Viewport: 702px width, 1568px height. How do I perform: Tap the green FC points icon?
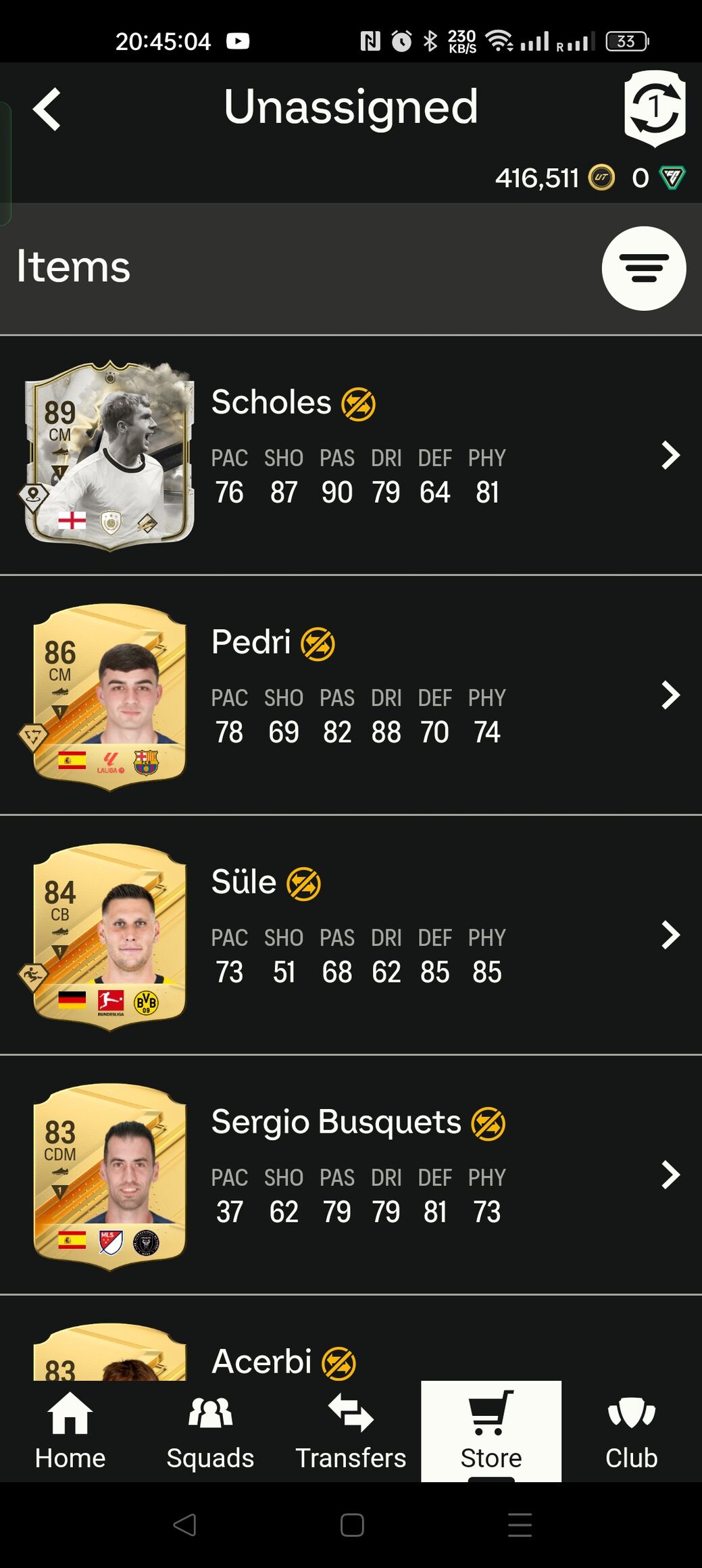click(672, 178)
